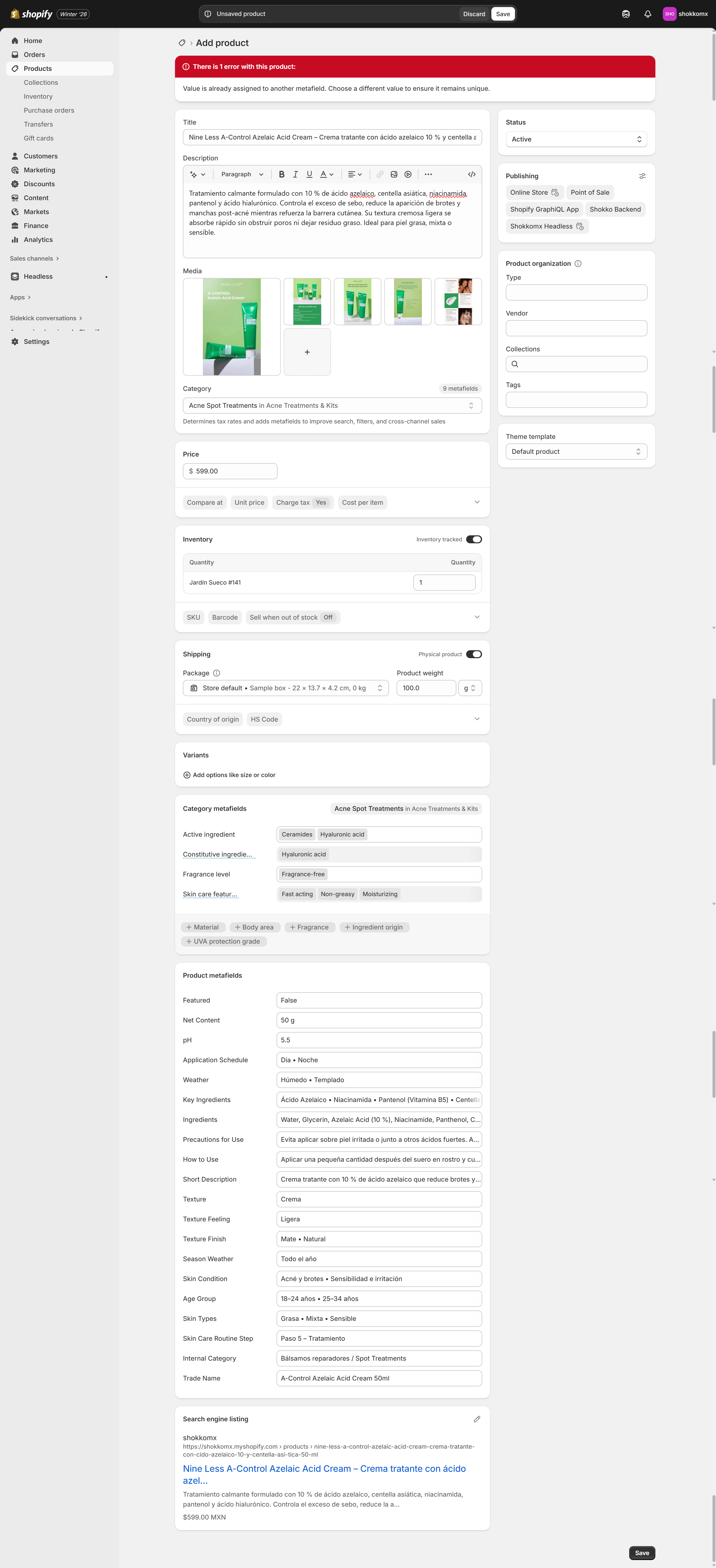Expand Sales channels list
This screenshot has width=716, height=1568.
(x=35, y=259)
